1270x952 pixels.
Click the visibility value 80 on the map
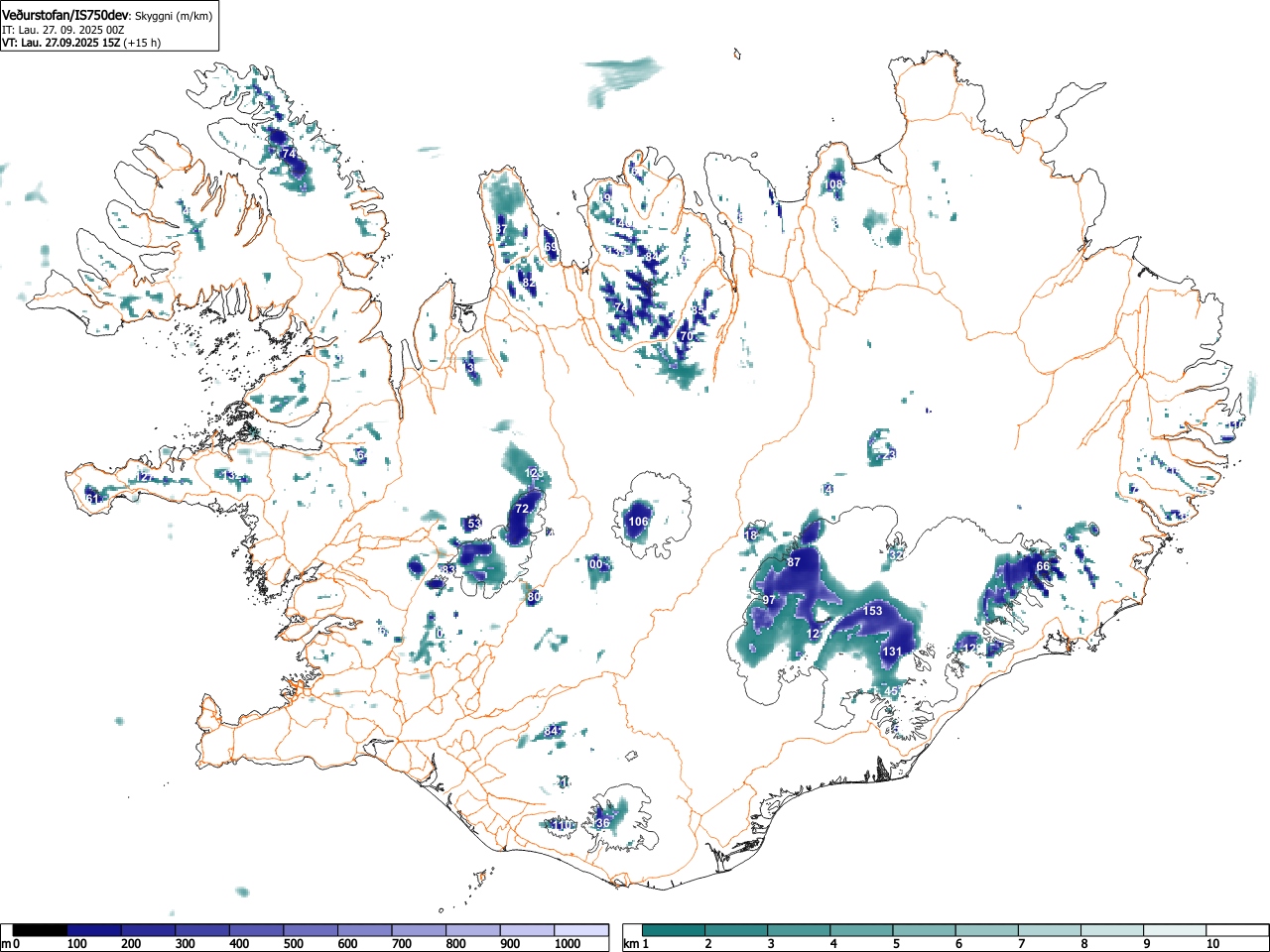[534, 597]
